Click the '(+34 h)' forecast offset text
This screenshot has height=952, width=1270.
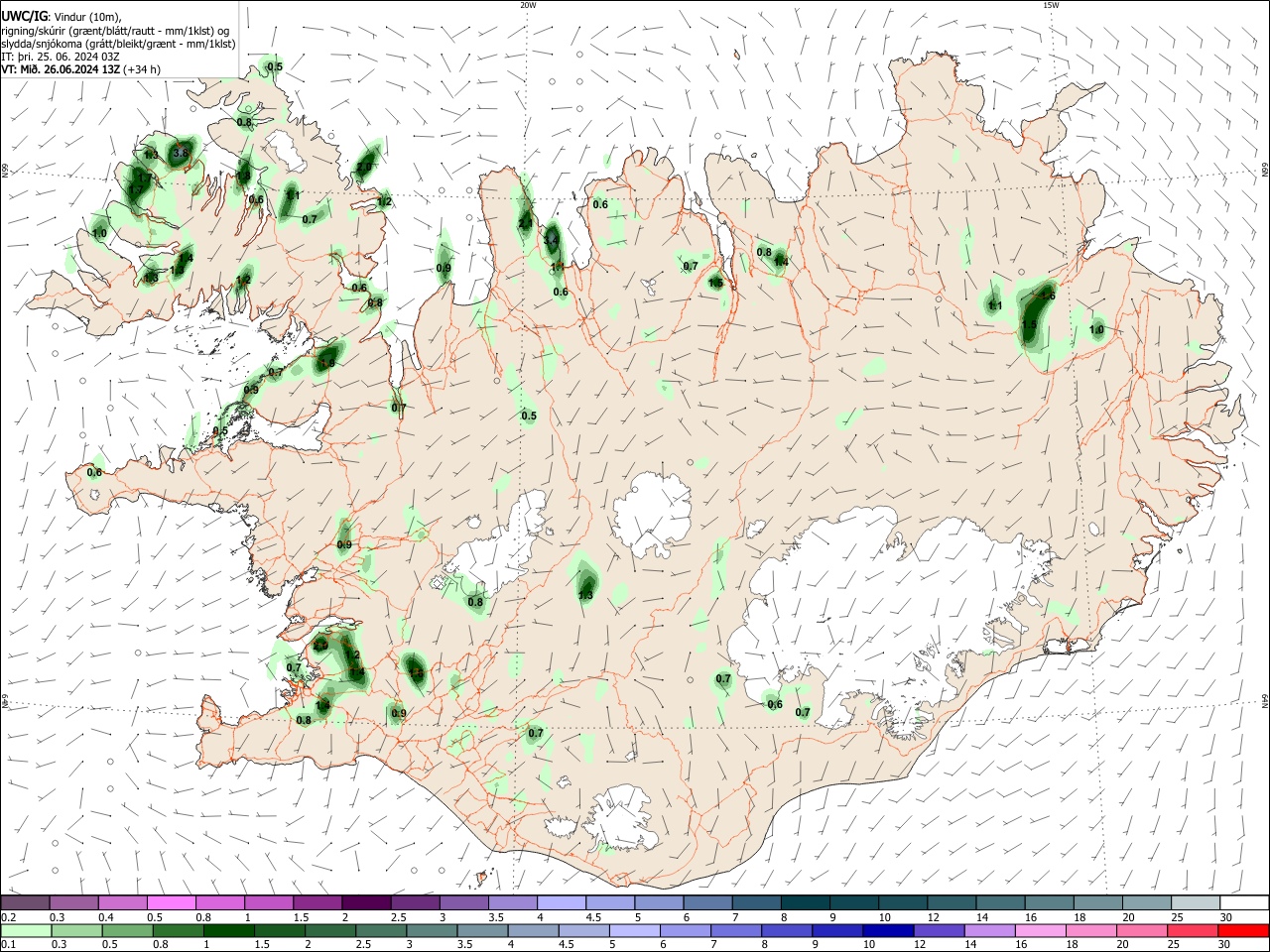click(x=143, y=69)
